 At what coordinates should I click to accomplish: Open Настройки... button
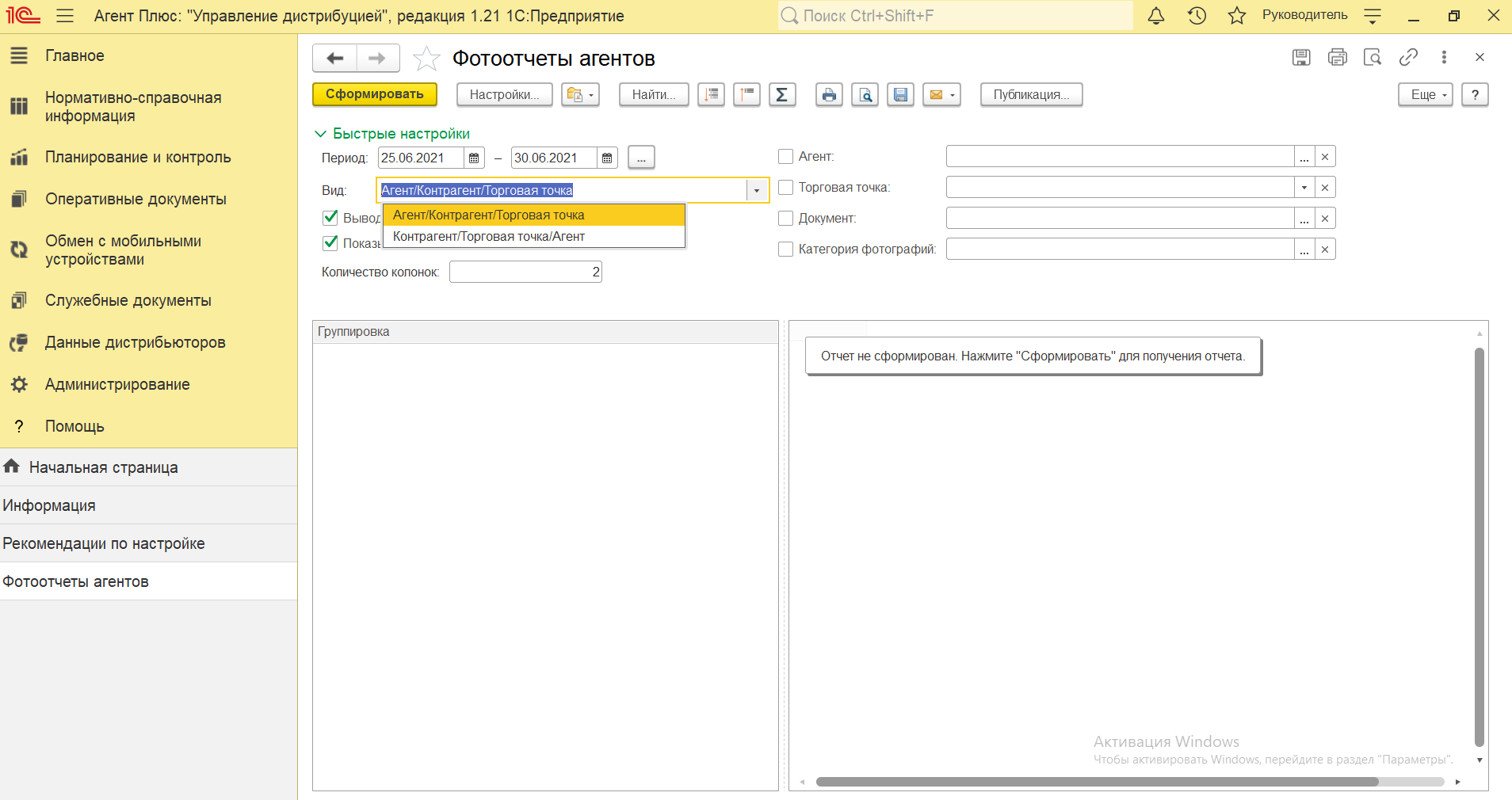[504, 94]
